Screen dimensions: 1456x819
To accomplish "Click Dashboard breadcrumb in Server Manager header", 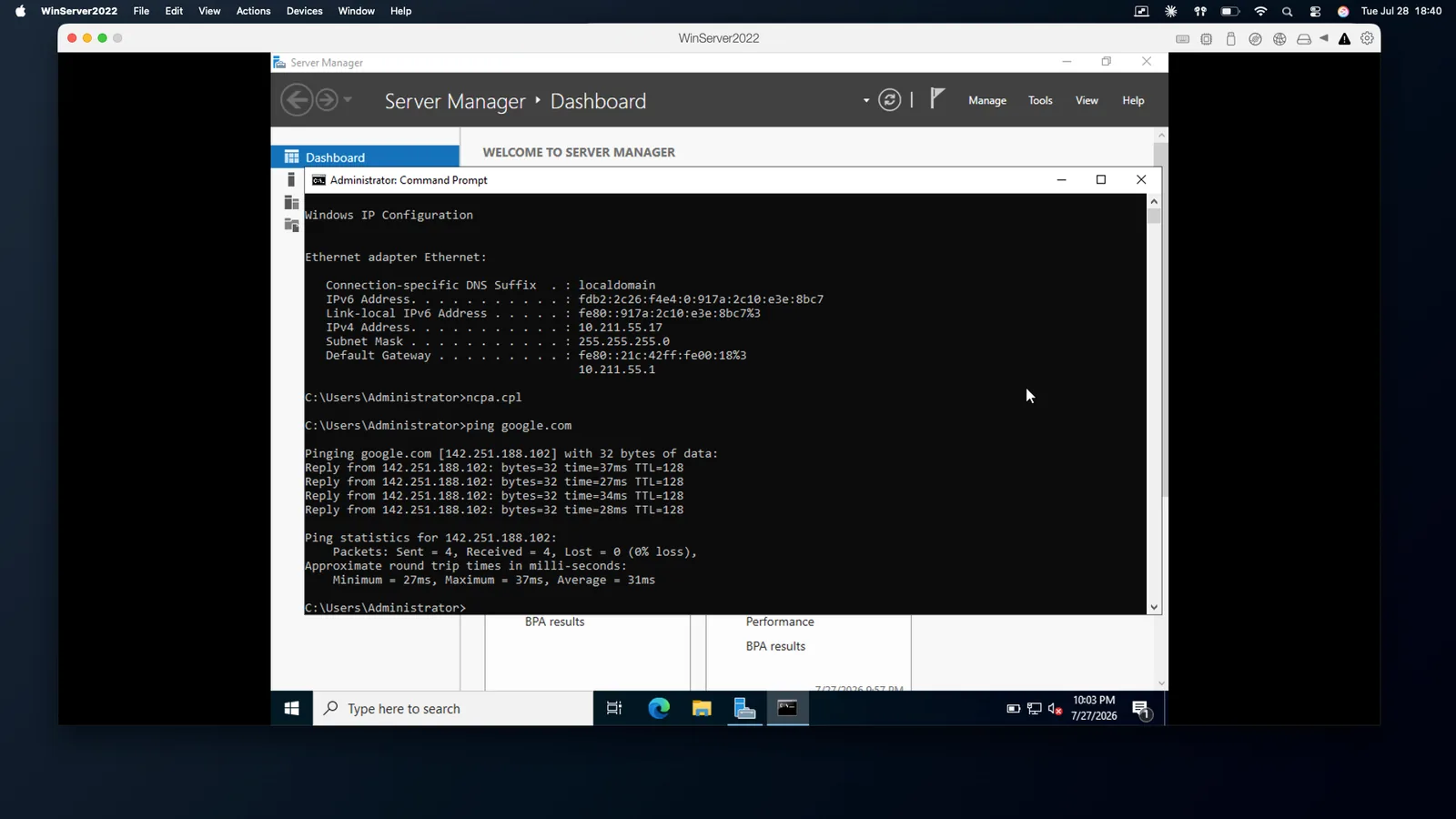I will click(x=598, y=101).
